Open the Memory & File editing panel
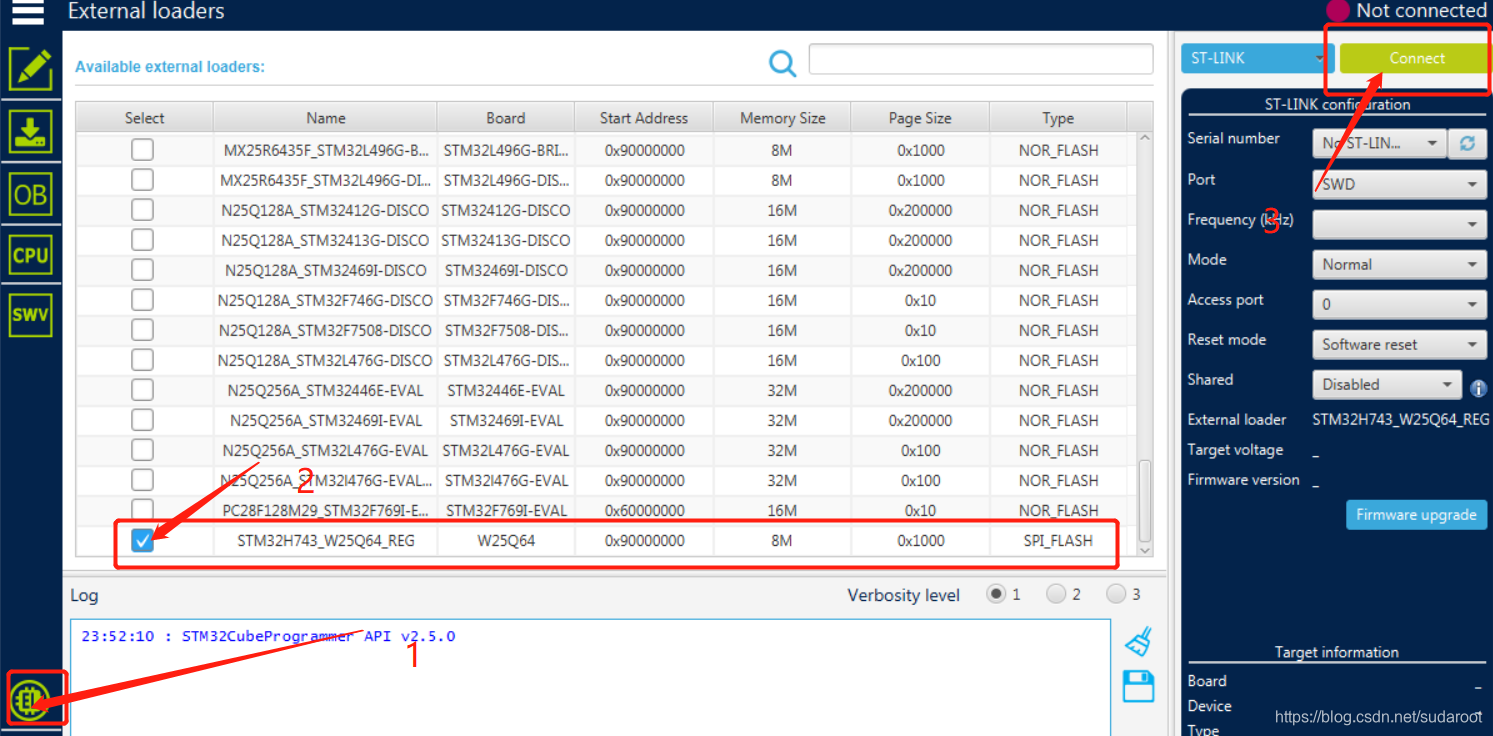 30,69
